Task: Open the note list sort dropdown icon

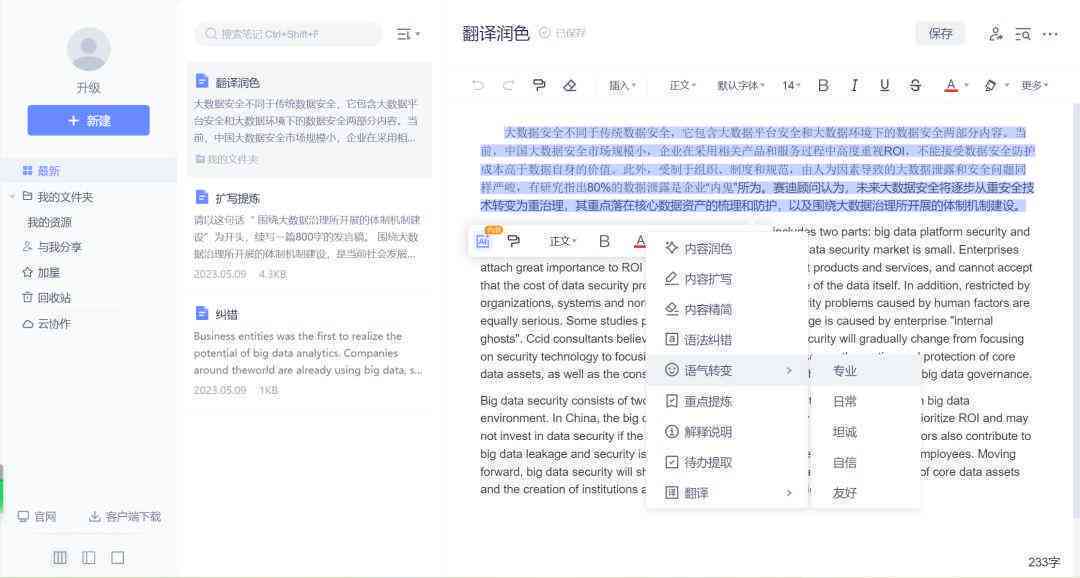Action: [408, 34]
